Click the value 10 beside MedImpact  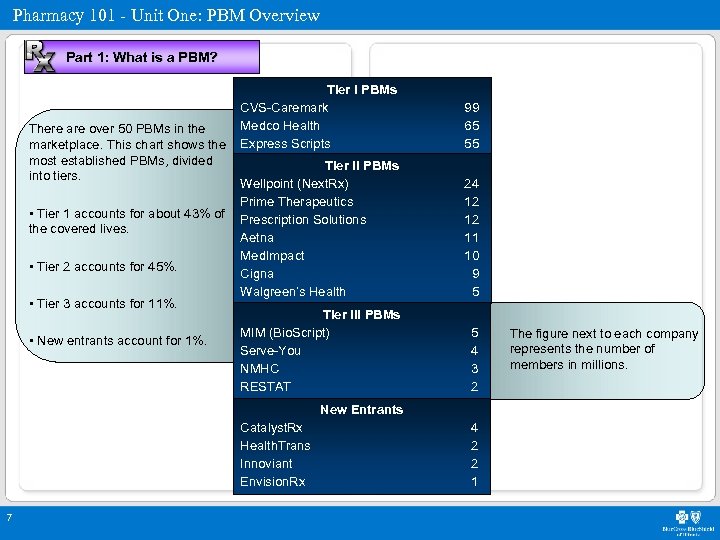pyautogui.click(x=472, y=256)
